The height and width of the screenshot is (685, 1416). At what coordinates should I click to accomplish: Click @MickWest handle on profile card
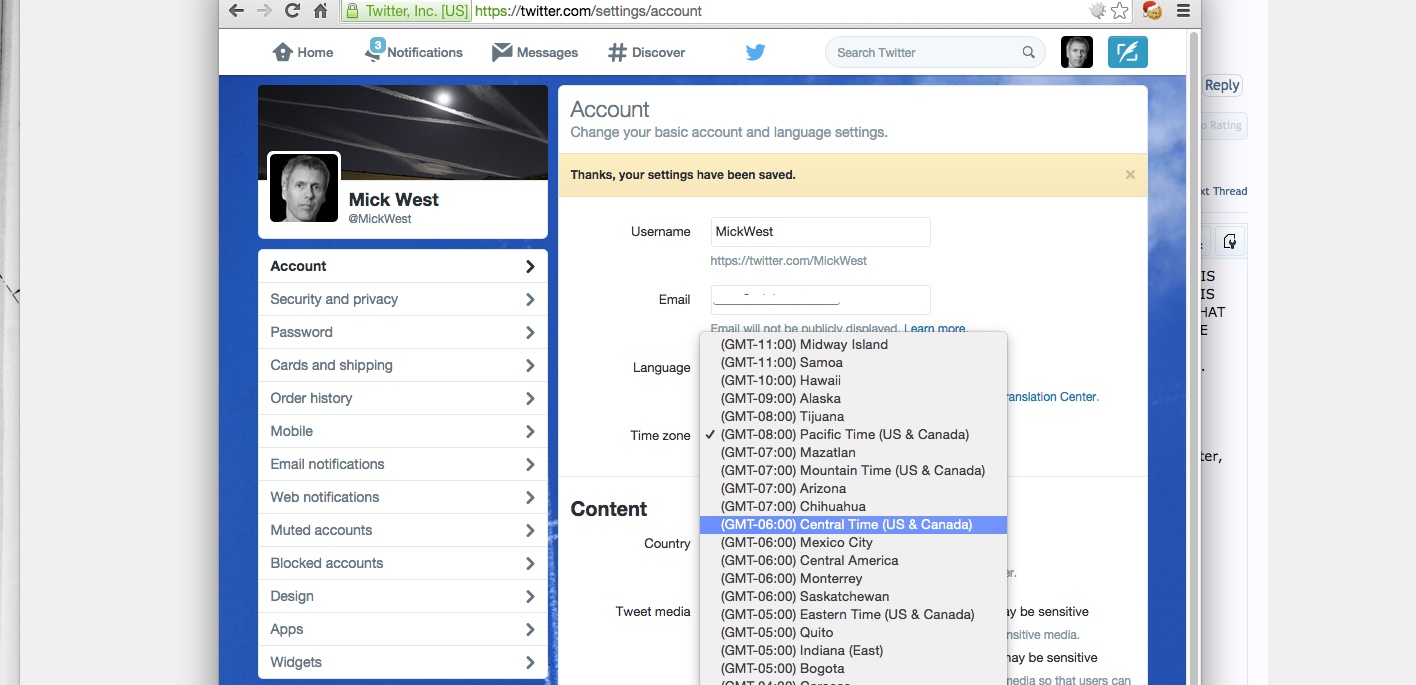(x=379, y=218)
